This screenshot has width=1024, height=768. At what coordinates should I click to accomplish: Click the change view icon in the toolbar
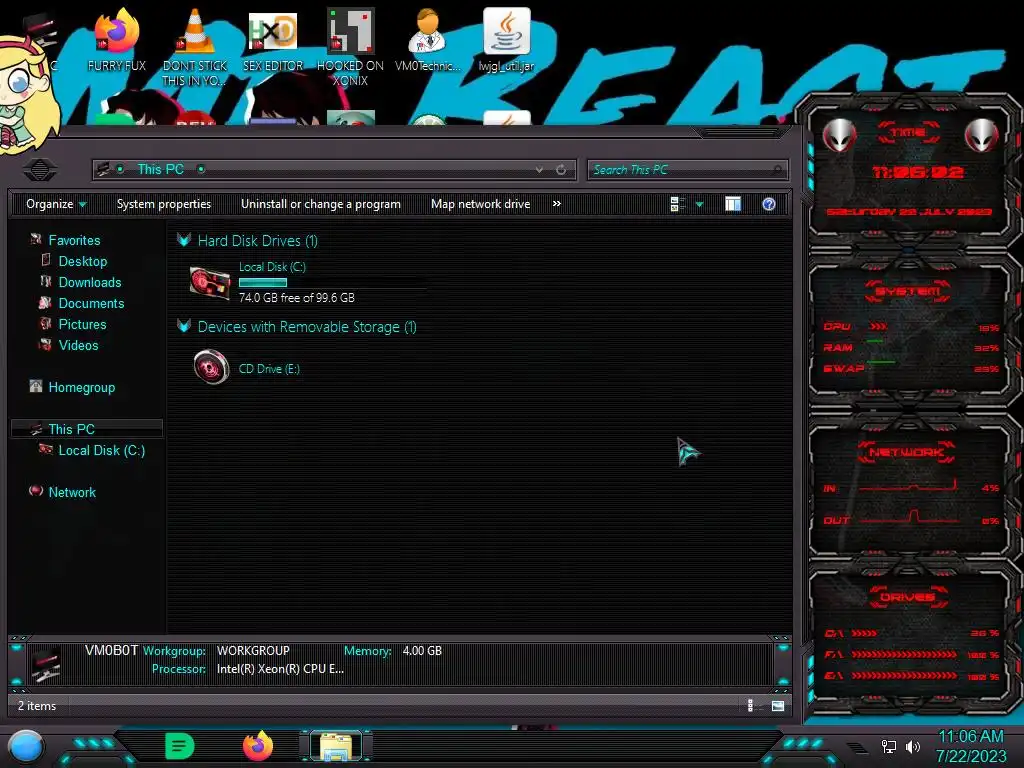pyautogui.click(x=677, y=204)
